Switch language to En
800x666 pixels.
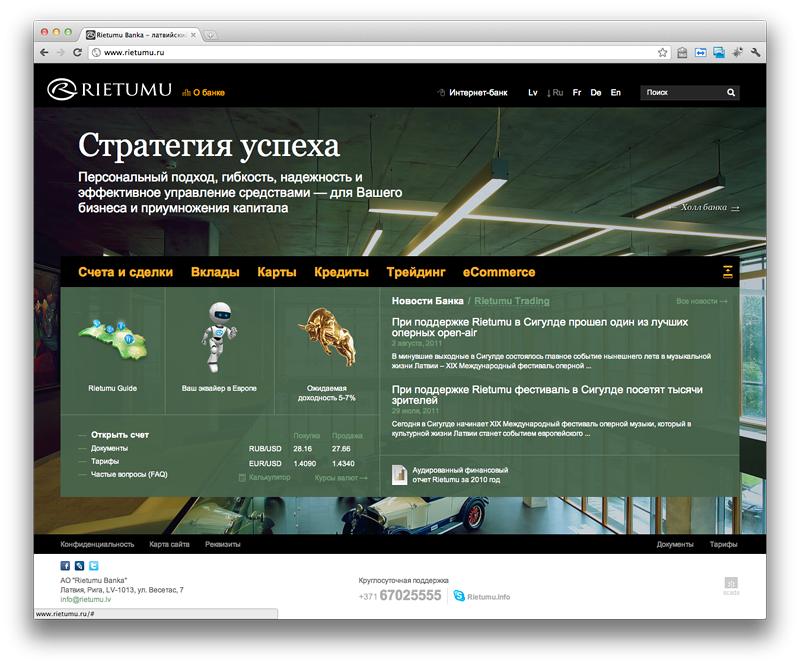tap(616, 92)
